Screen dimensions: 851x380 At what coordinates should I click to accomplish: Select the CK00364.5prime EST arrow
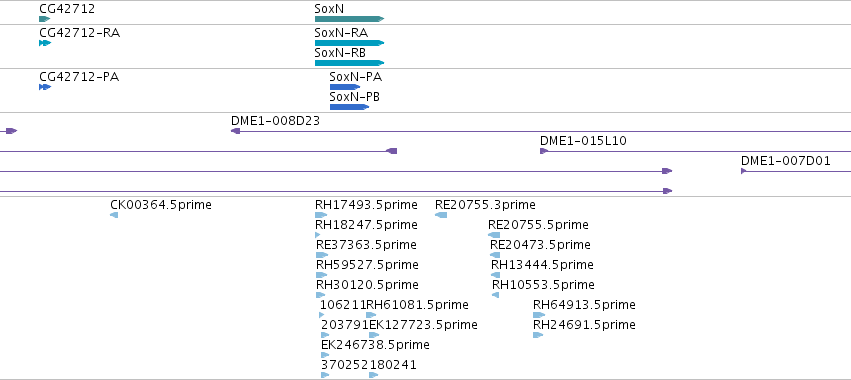tap(114, 215)
